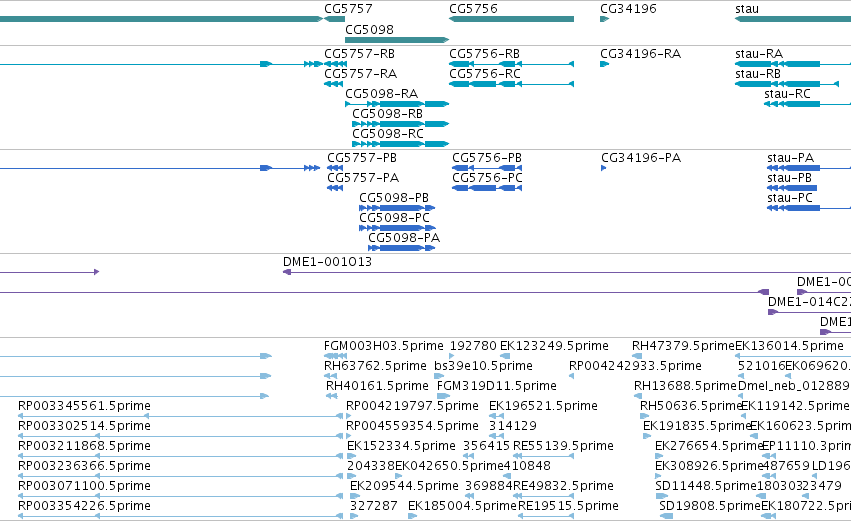Click protein CG5756-PB
Image resolution: width=851 pixels, height=521 pixels.
pos(486,158)
